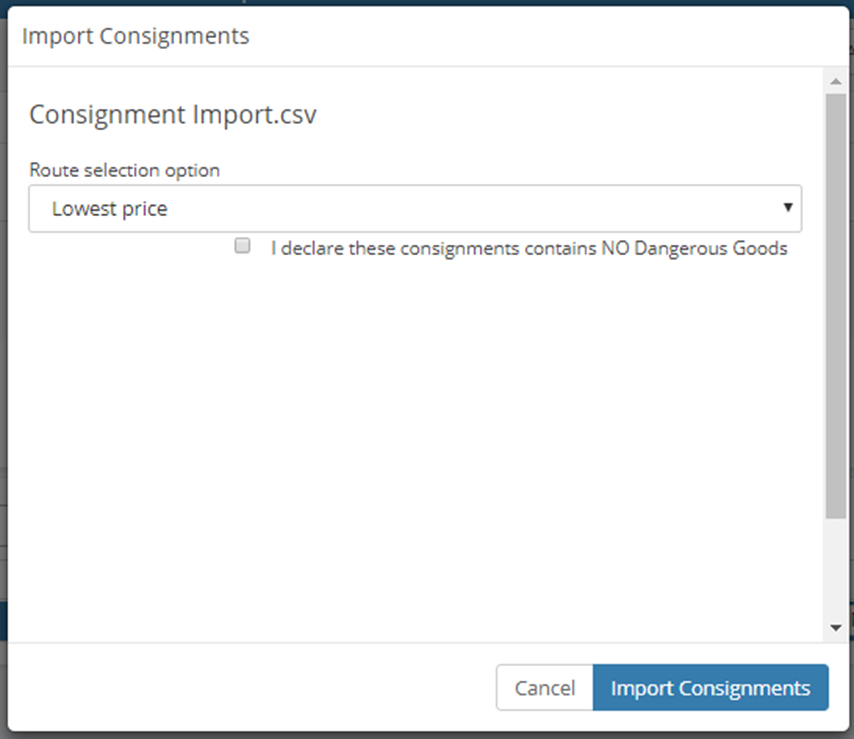Click the dimmed backdrop below the dialog

click(x=427, y=735)
